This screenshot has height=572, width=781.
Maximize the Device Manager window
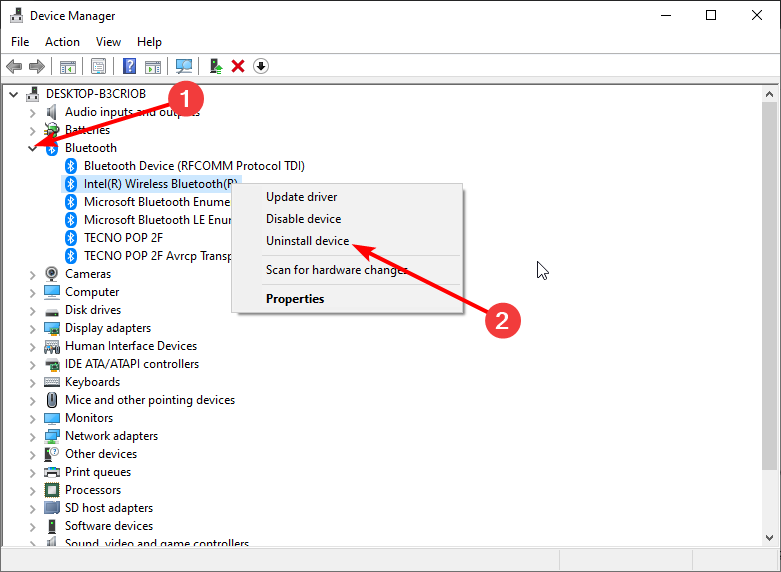[x=711, y=15]
